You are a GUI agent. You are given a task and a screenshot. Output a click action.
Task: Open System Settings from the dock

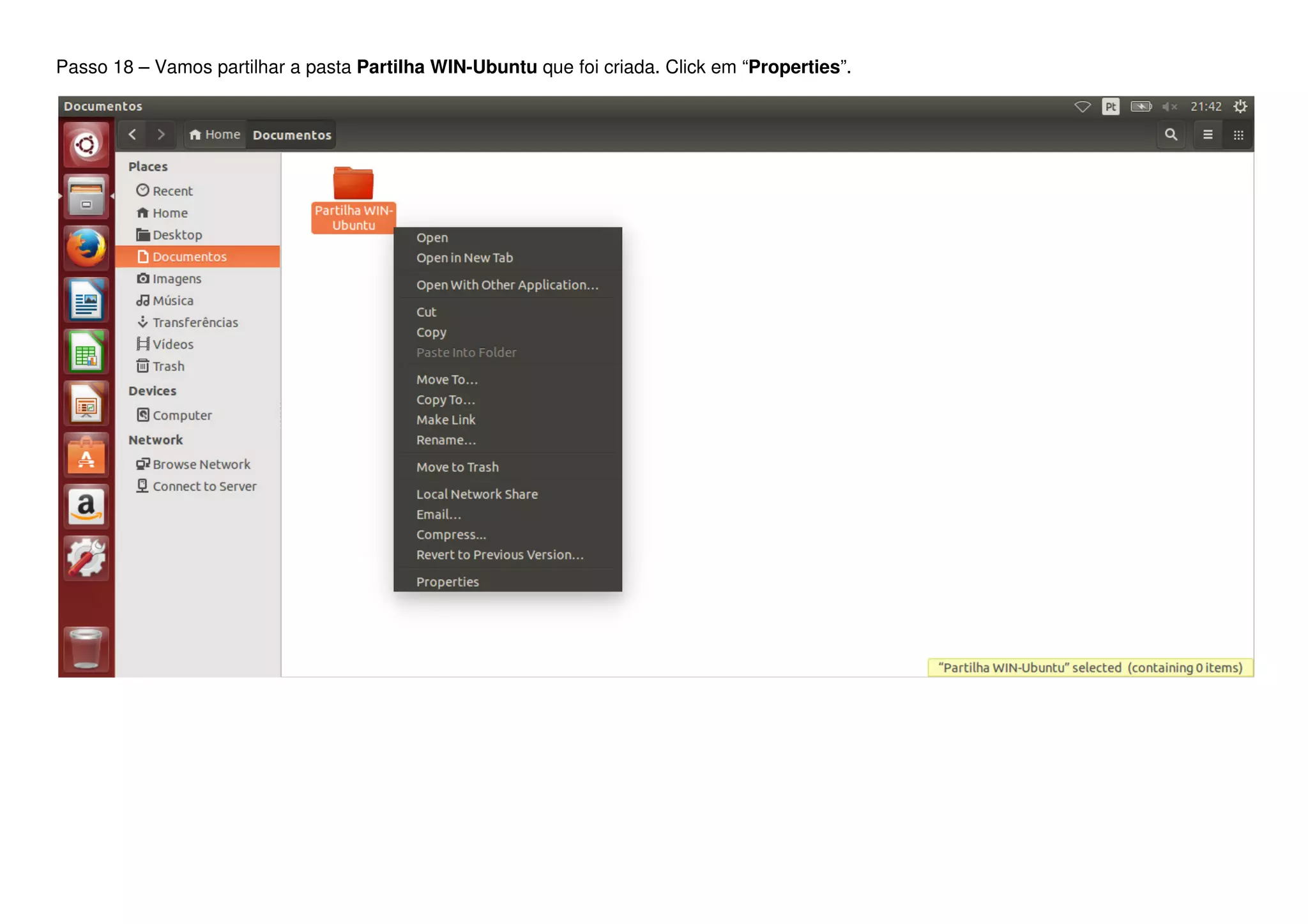tap(86, 559)
